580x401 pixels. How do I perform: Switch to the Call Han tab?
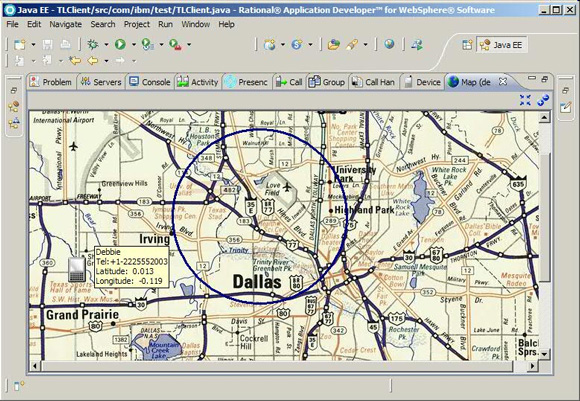point(373,82)
